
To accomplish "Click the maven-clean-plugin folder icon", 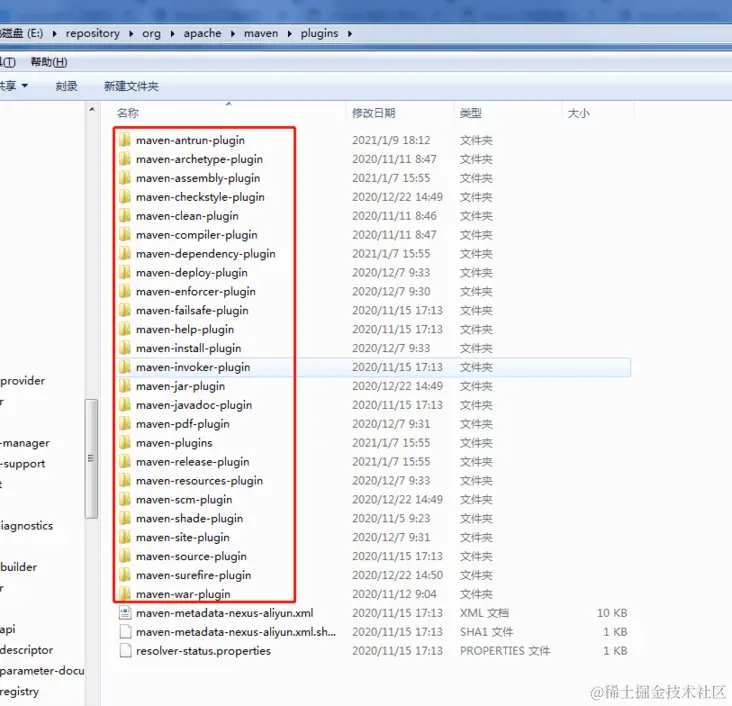I will click(125, 216).
